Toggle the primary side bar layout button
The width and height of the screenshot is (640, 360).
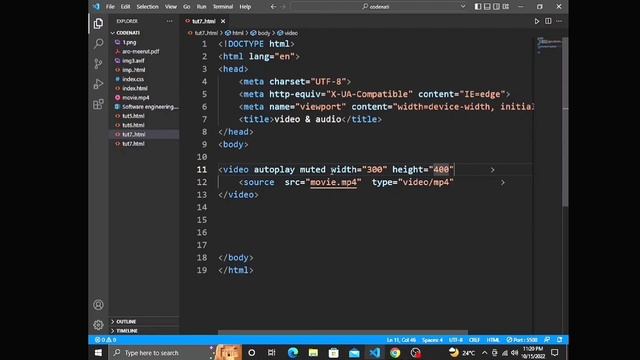(478, 7)
